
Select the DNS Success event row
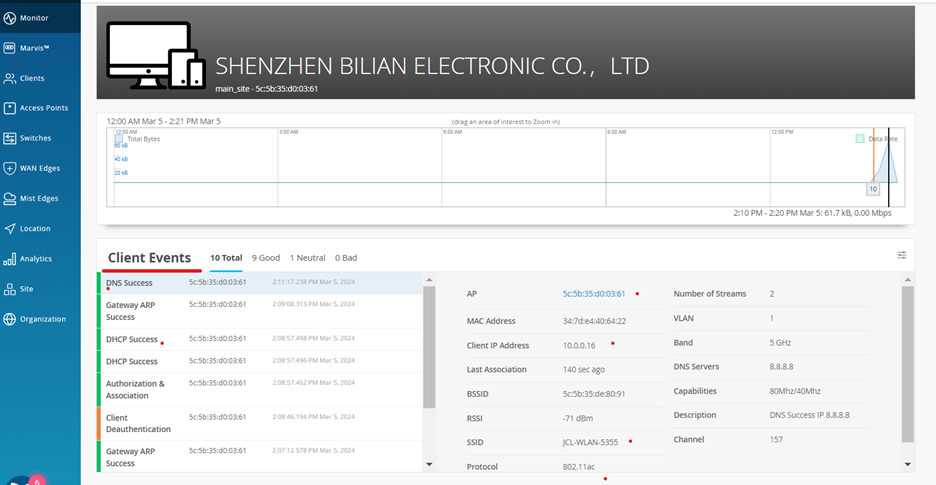point(260,283)
